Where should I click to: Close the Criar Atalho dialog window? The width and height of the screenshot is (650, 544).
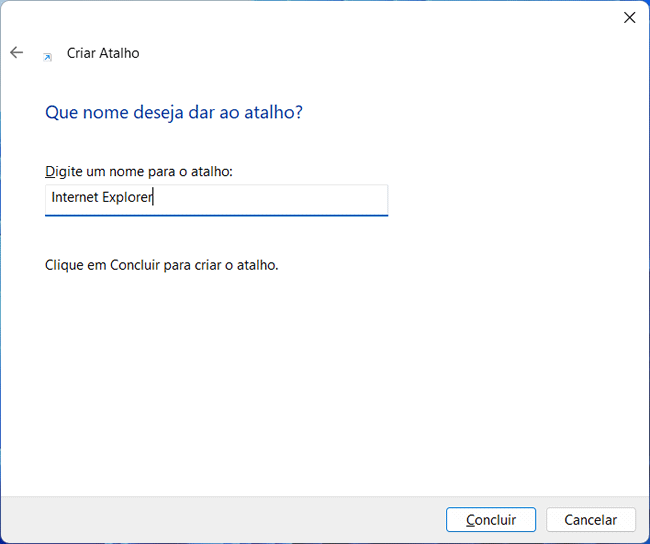(629, 18)
